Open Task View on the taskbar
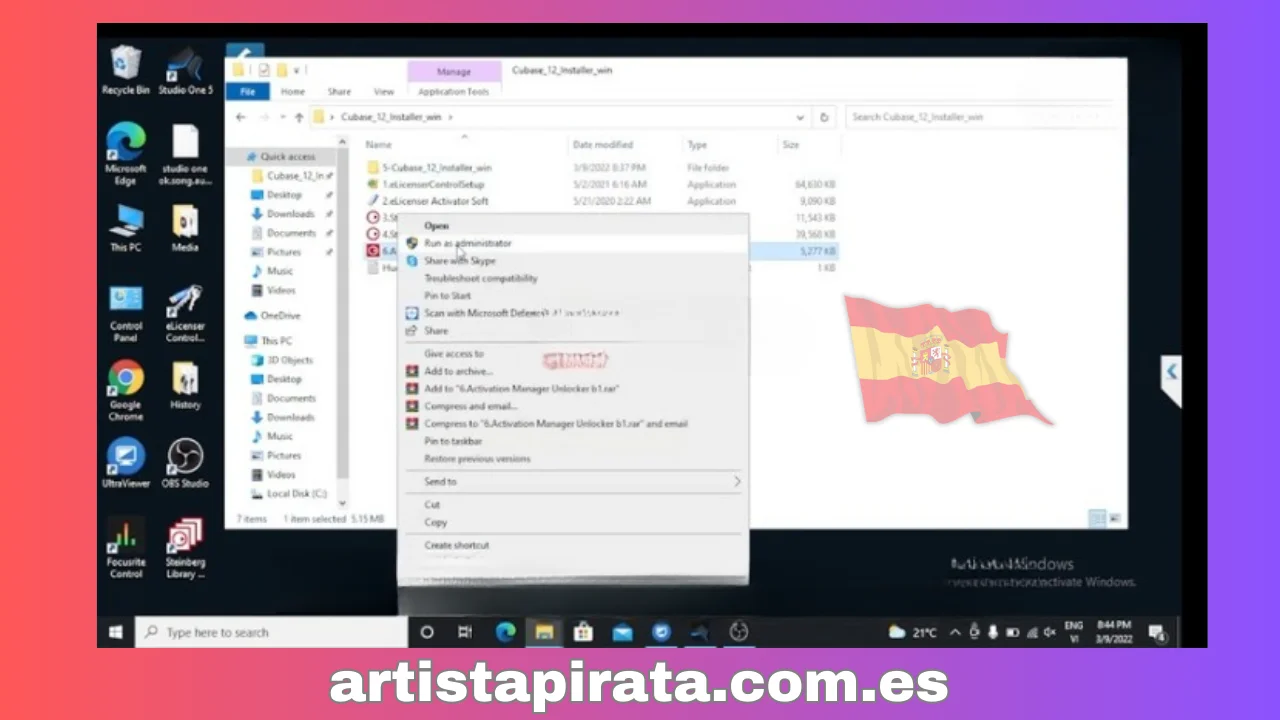This screenshot has width=1280, height=720. [x=465, y=632]
